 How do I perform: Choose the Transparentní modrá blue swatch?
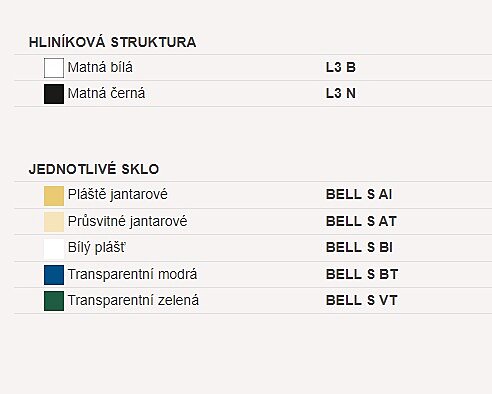pos(54,275)
